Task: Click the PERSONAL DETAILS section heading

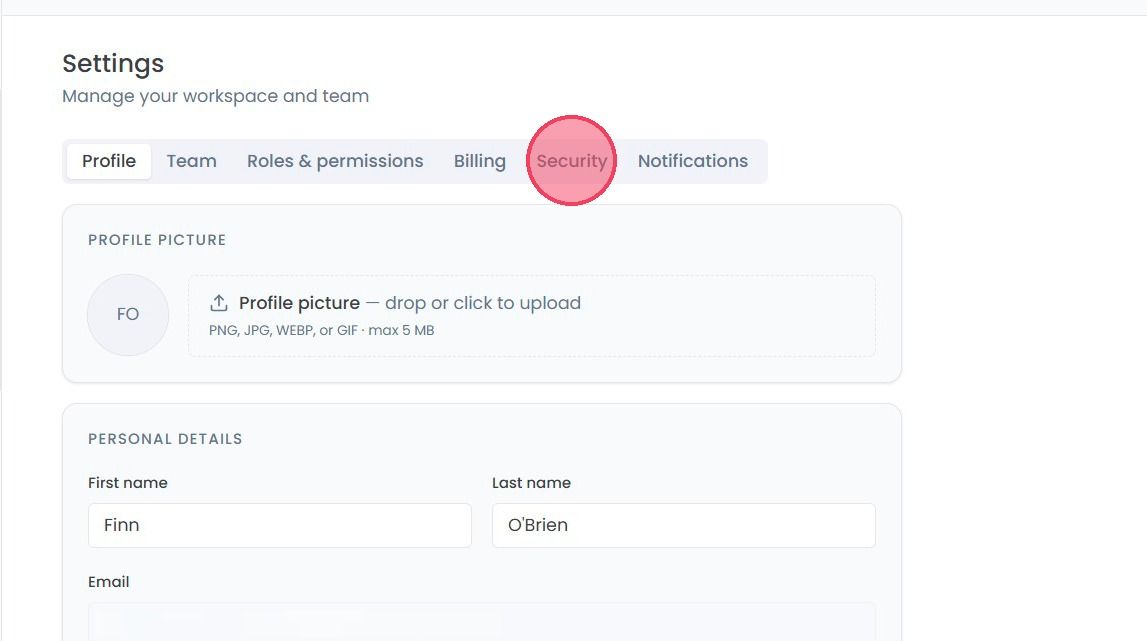Action: tap(165, 439)
